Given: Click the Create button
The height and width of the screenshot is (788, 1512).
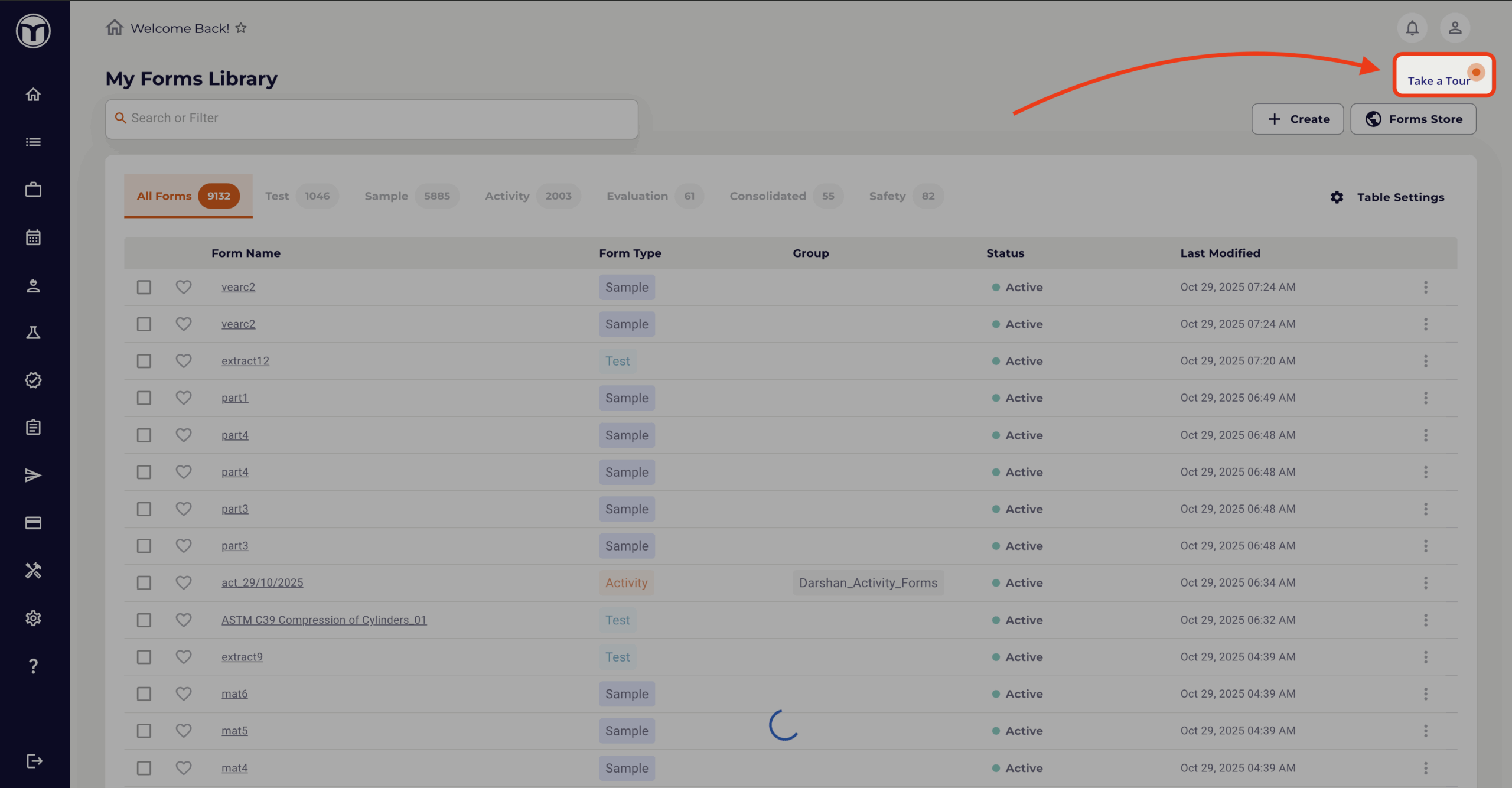Looking at the screenshot, I should 1298,119.
